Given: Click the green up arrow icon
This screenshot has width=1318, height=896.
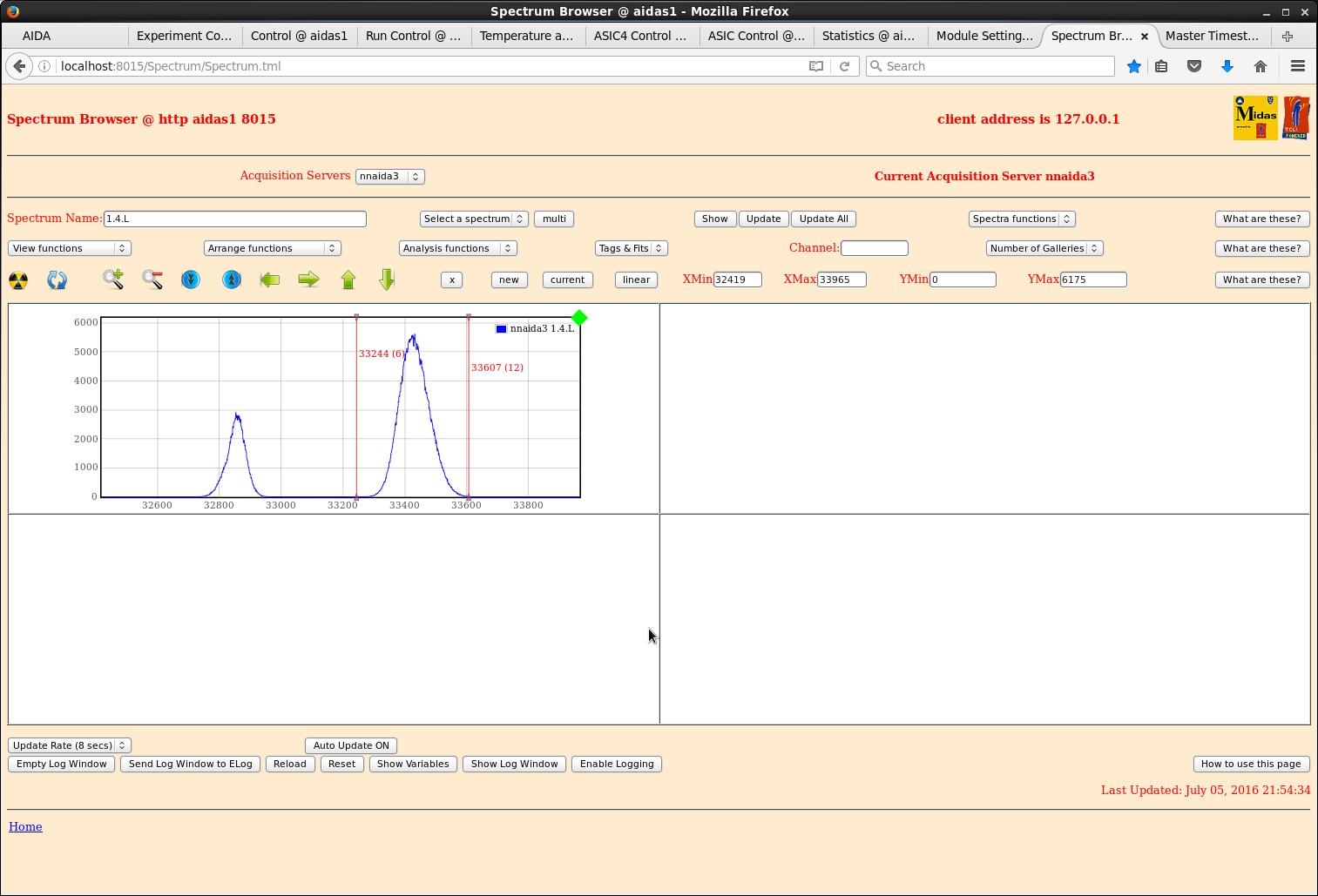Looking at the screenshot, I should [x=348, y=280].
